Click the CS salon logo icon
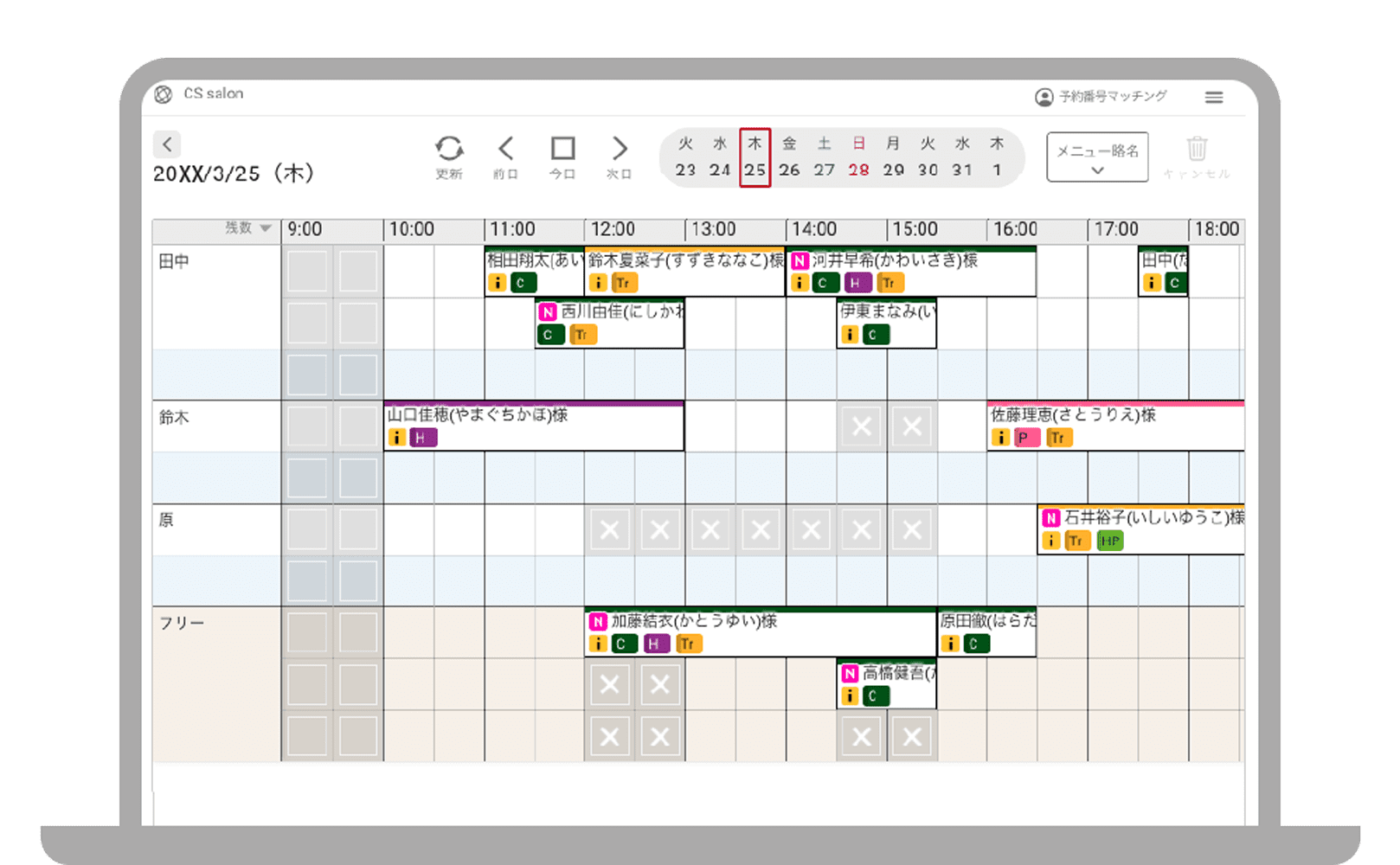 coord(163,94)
